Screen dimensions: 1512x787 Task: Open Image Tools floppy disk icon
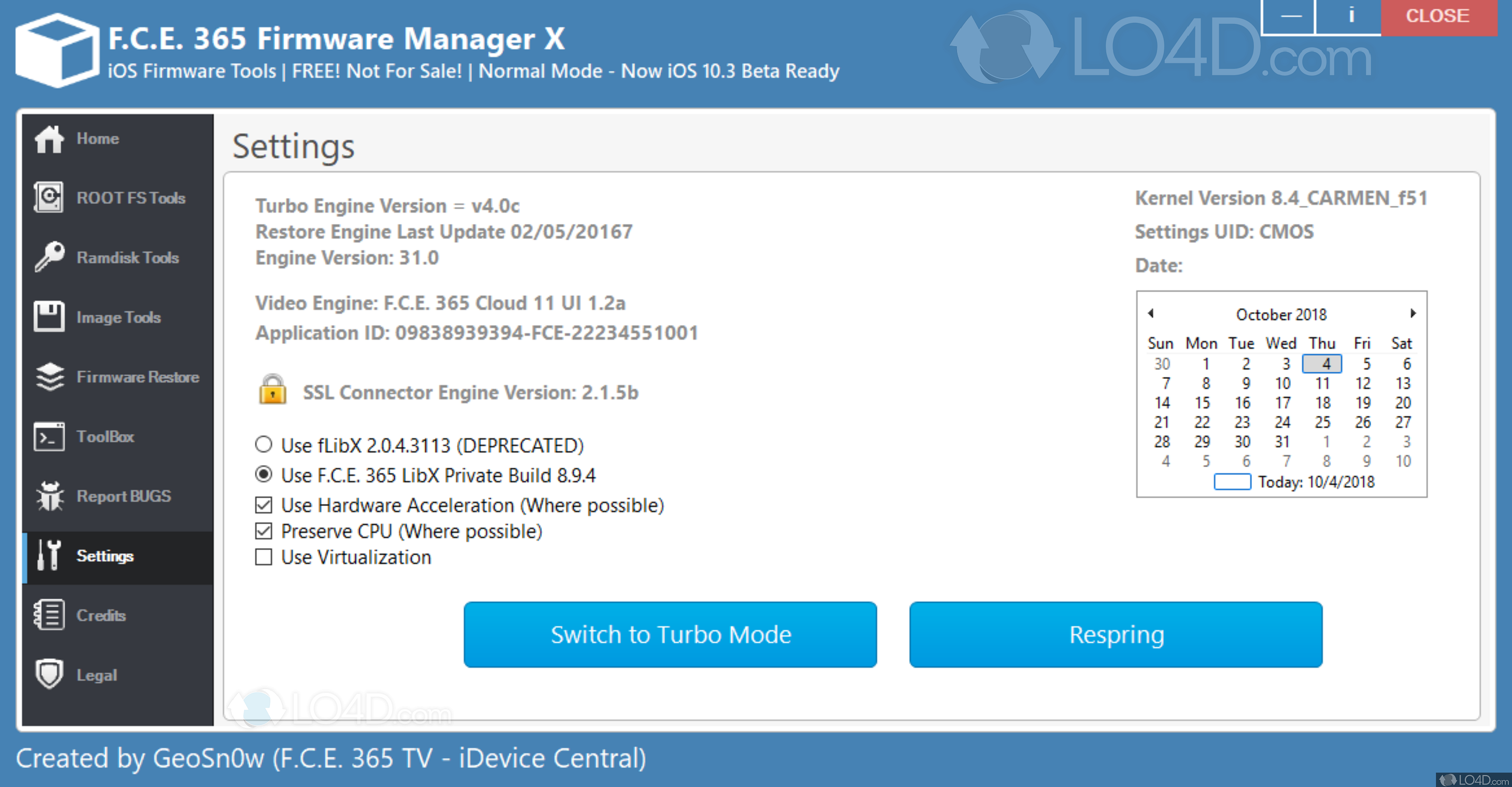tap(49, 317)
